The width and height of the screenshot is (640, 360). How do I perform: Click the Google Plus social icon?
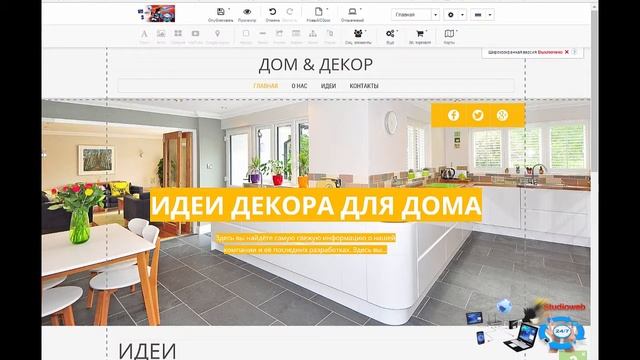tap(502, 116)
